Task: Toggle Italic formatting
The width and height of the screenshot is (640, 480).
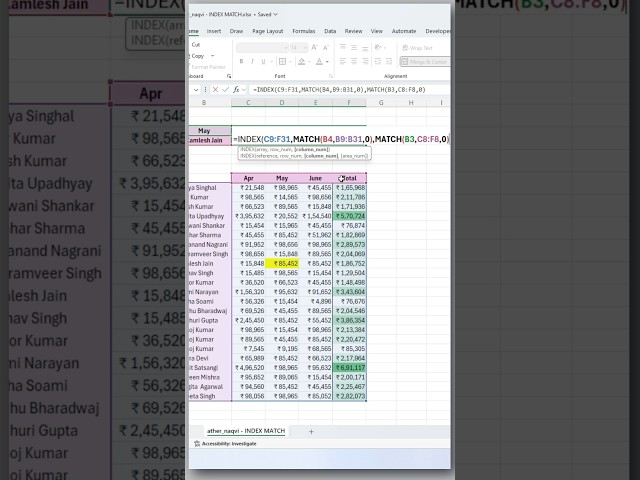Action: coord(252,62)
